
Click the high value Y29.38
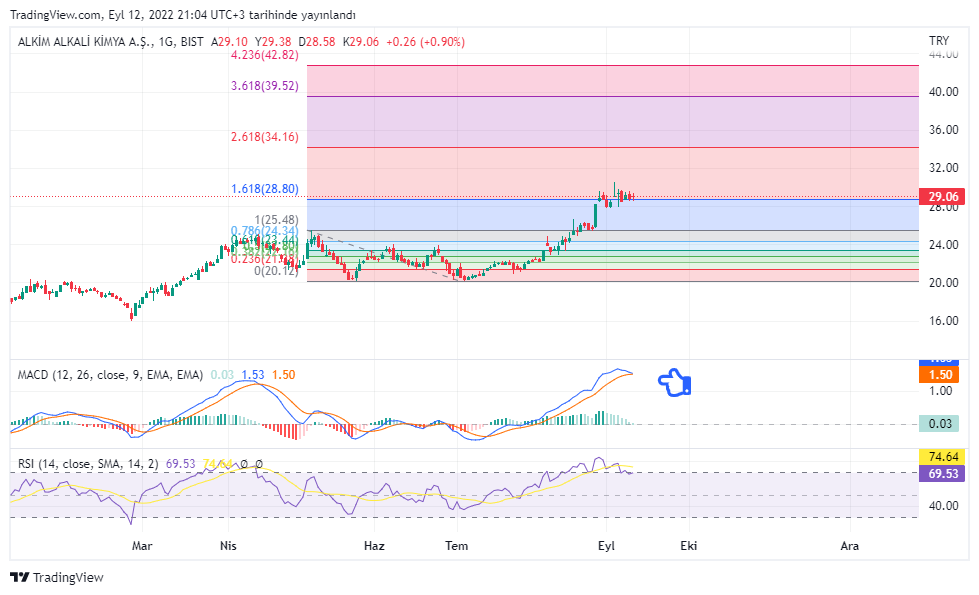tap(273, 42)
